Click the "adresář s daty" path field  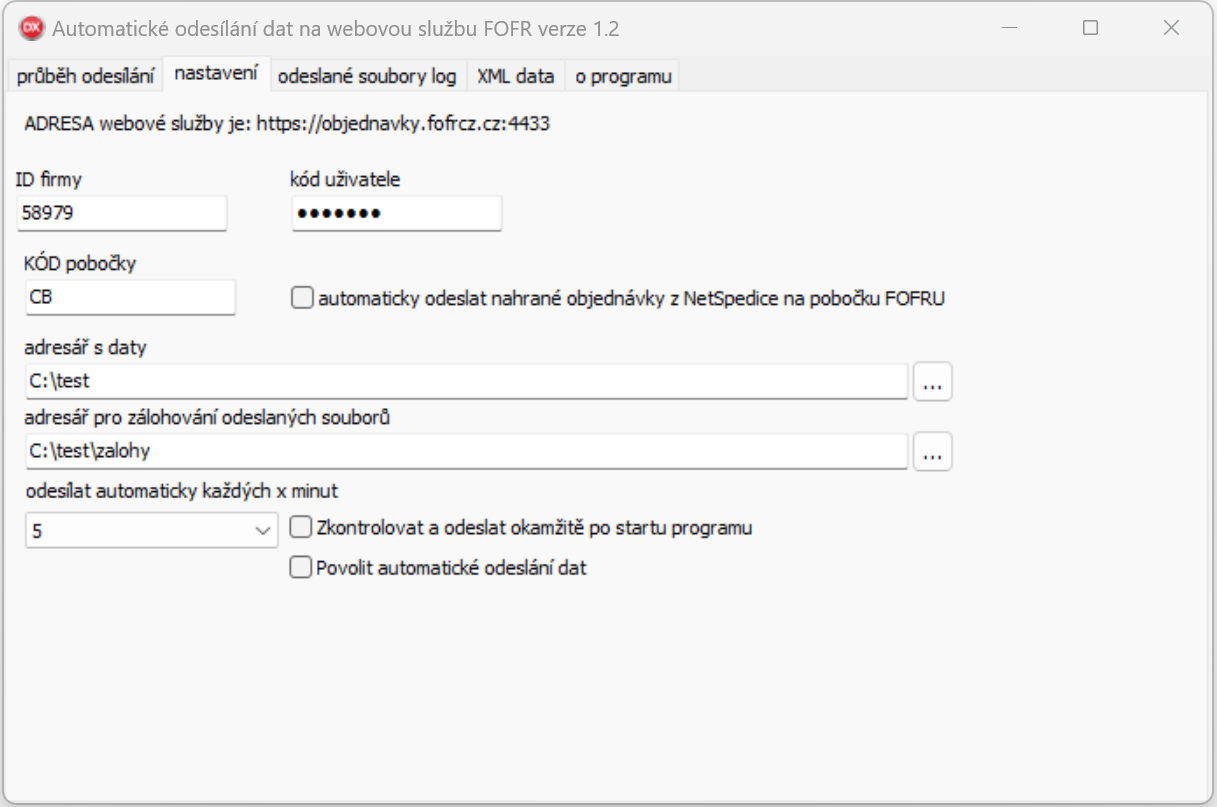pyautogui.click(x=466, y=381)
